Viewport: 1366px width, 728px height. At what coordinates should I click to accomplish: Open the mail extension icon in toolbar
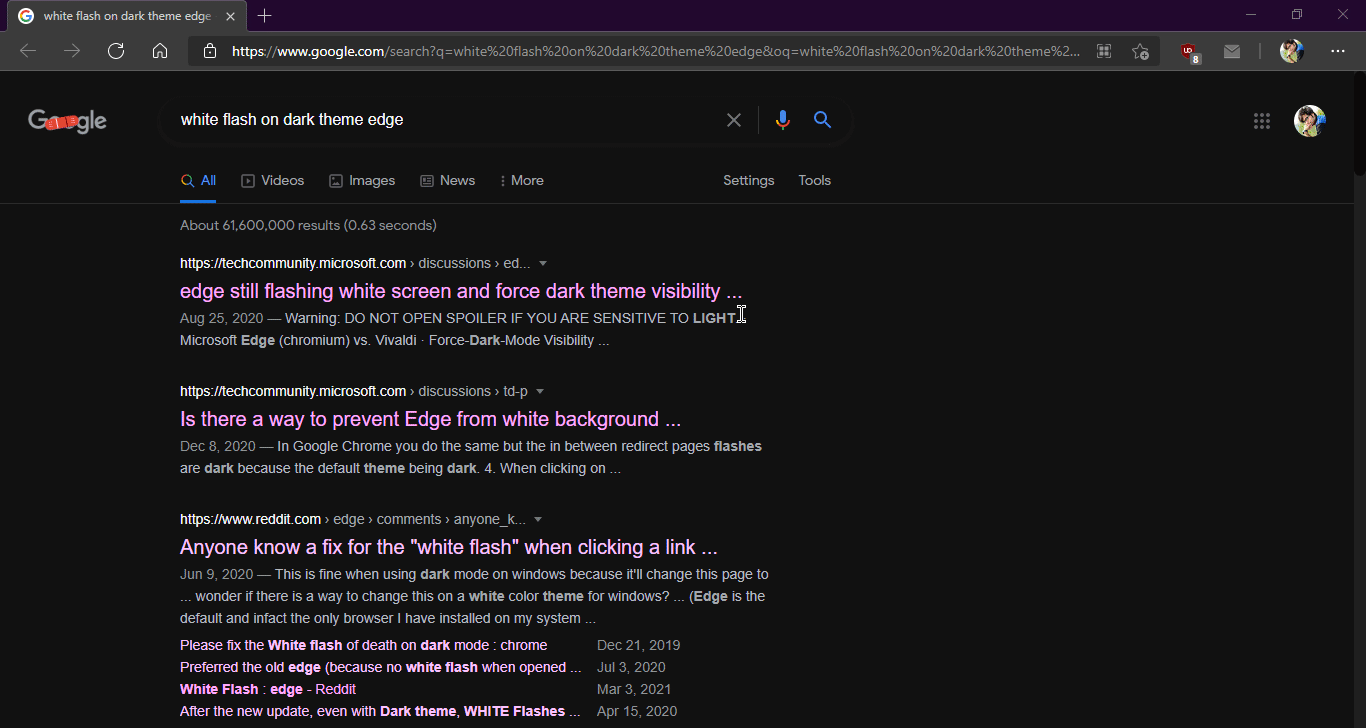tap(1232, 51)
